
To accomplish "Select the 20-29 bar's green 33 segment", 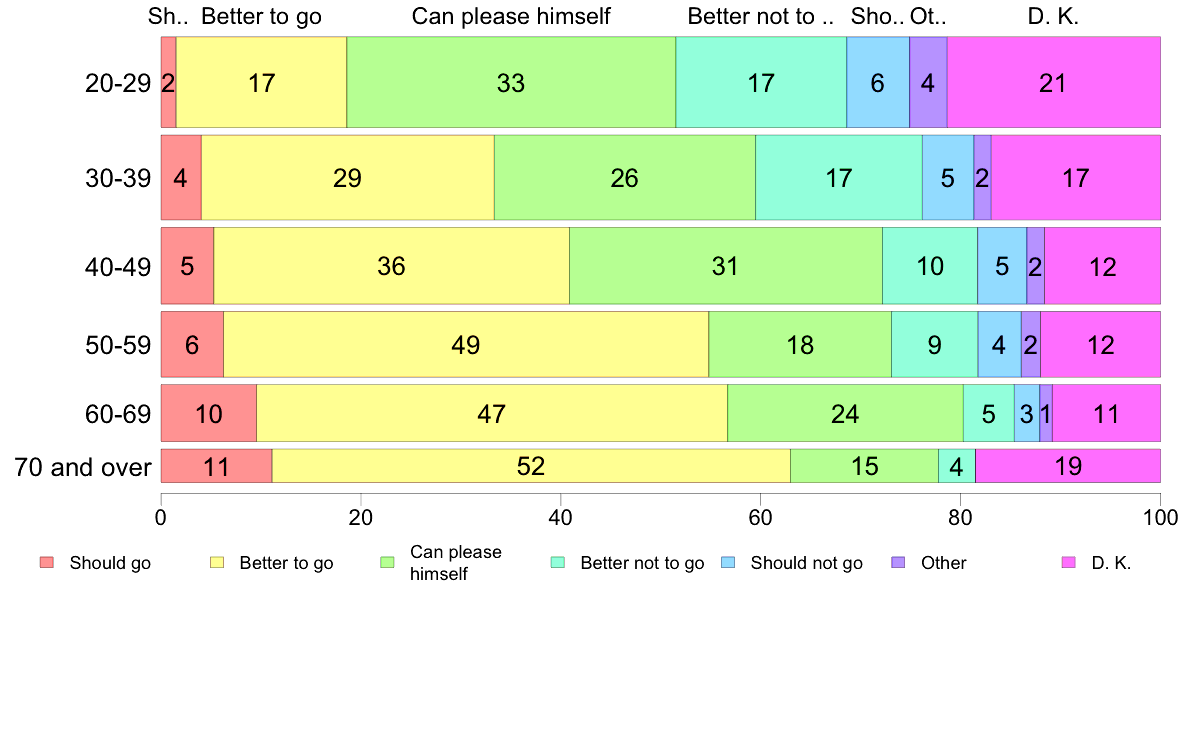I will (511, 83).
